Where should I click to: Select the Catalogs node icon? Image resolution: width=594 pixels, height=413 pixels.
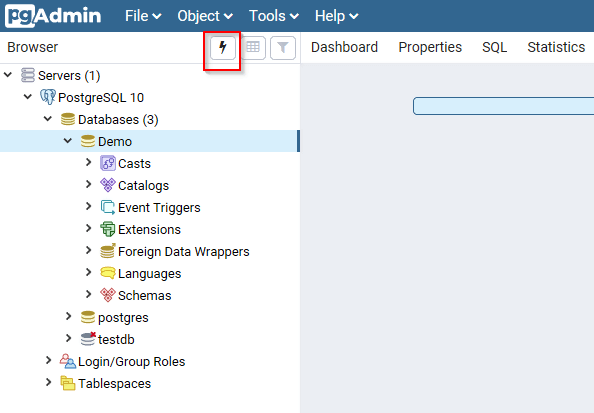[x=108, y=185]
